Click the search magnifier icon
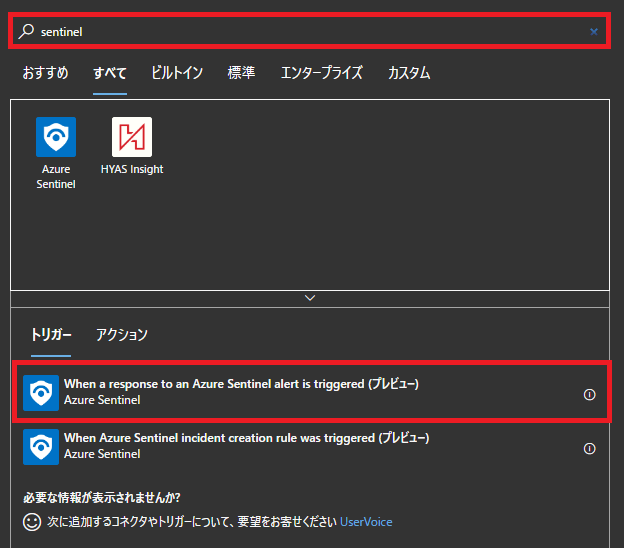624x548 pixels. click(x=26, y=31)
